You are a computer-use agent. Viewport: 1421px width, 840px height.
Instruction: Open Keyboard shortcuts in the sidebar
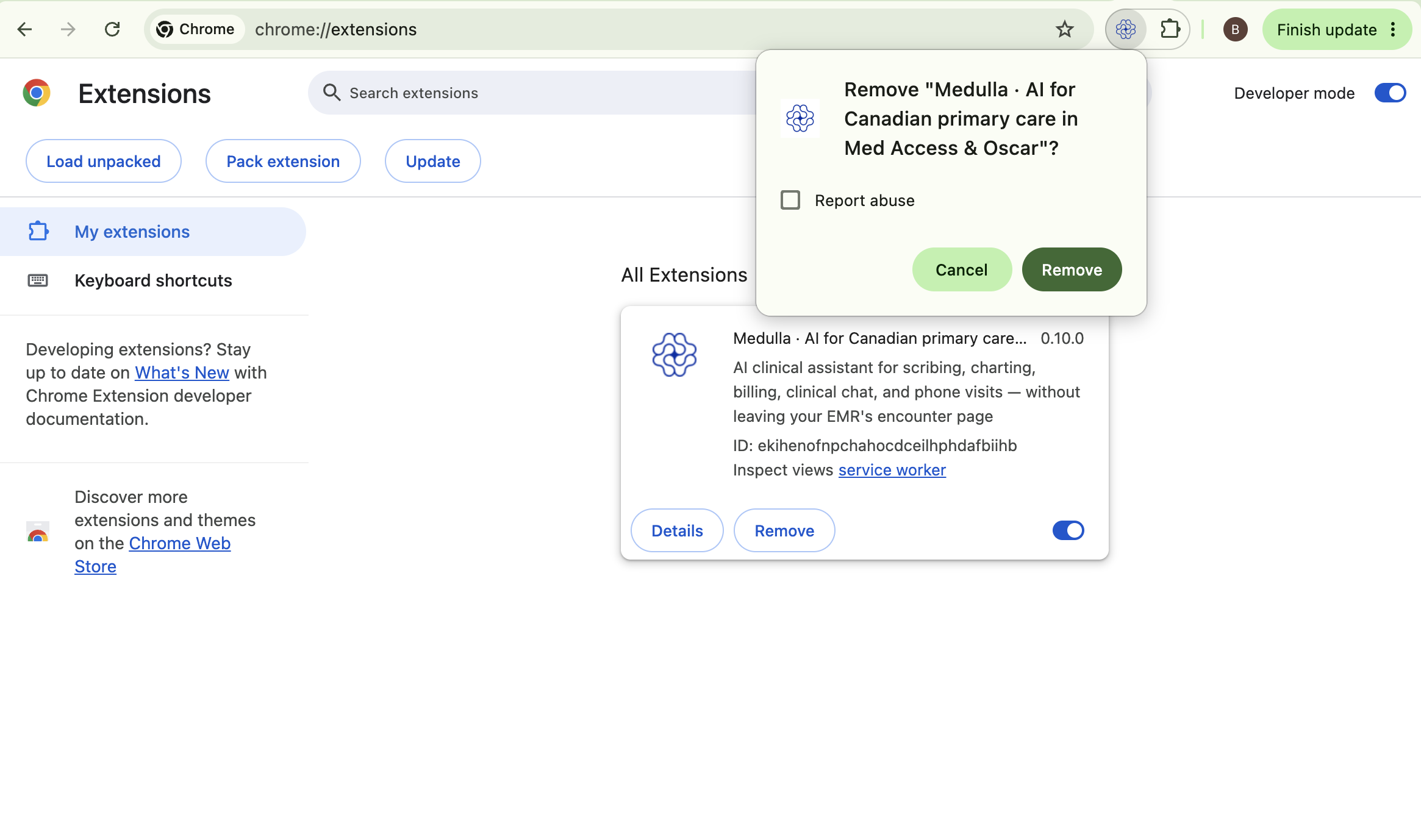click(x=152, y=280)
